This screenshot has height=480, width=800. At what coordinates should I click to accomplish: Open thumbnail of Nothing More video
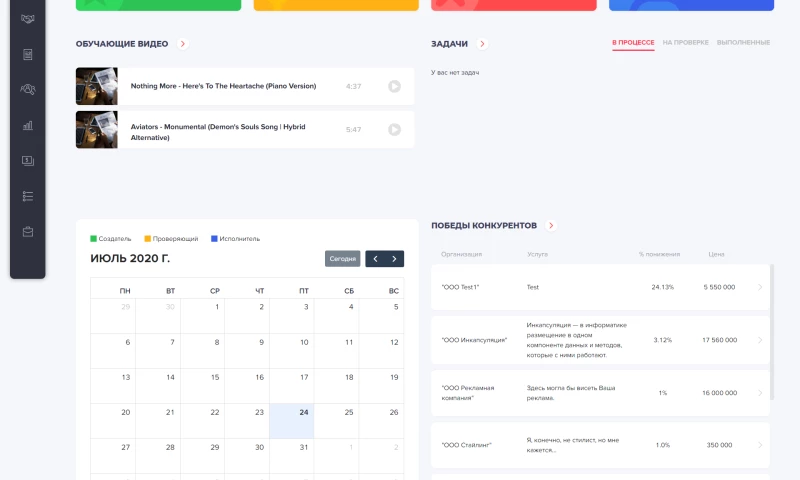click(96, 86)
